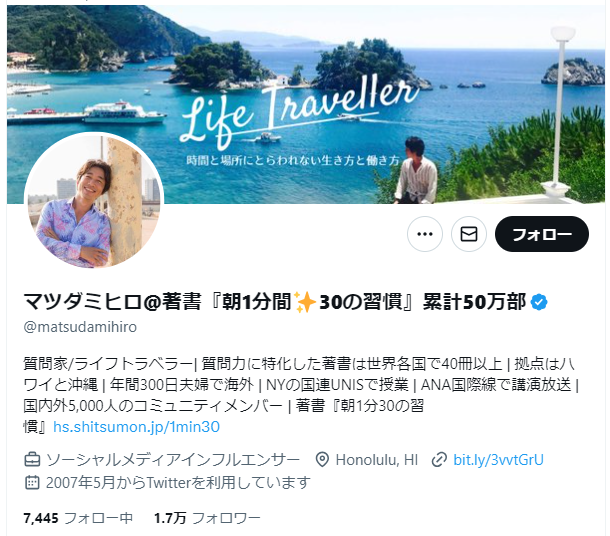The height and width of the screenshot is (536, 610).
Task: Open the hs.shitsumon.jp/1min30 link
Action: point(137,427)
